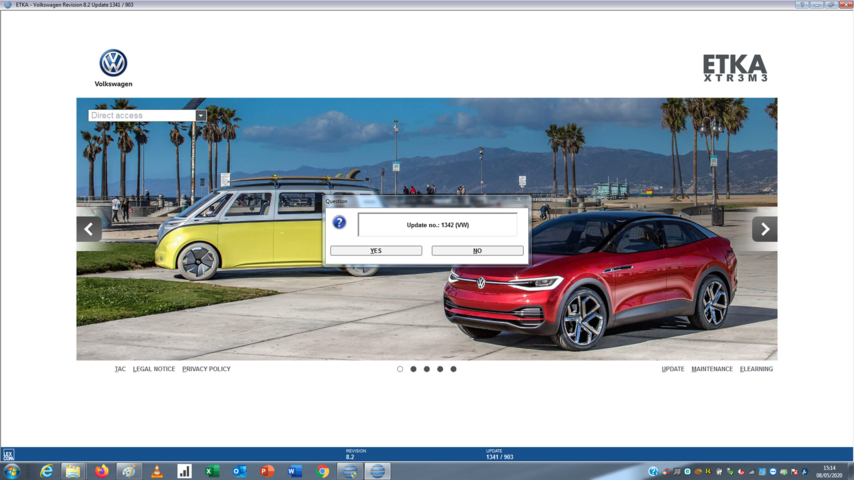854x480 pixels.
Task: Open the LEGAL NOTICE link
Action: [154, 369]
